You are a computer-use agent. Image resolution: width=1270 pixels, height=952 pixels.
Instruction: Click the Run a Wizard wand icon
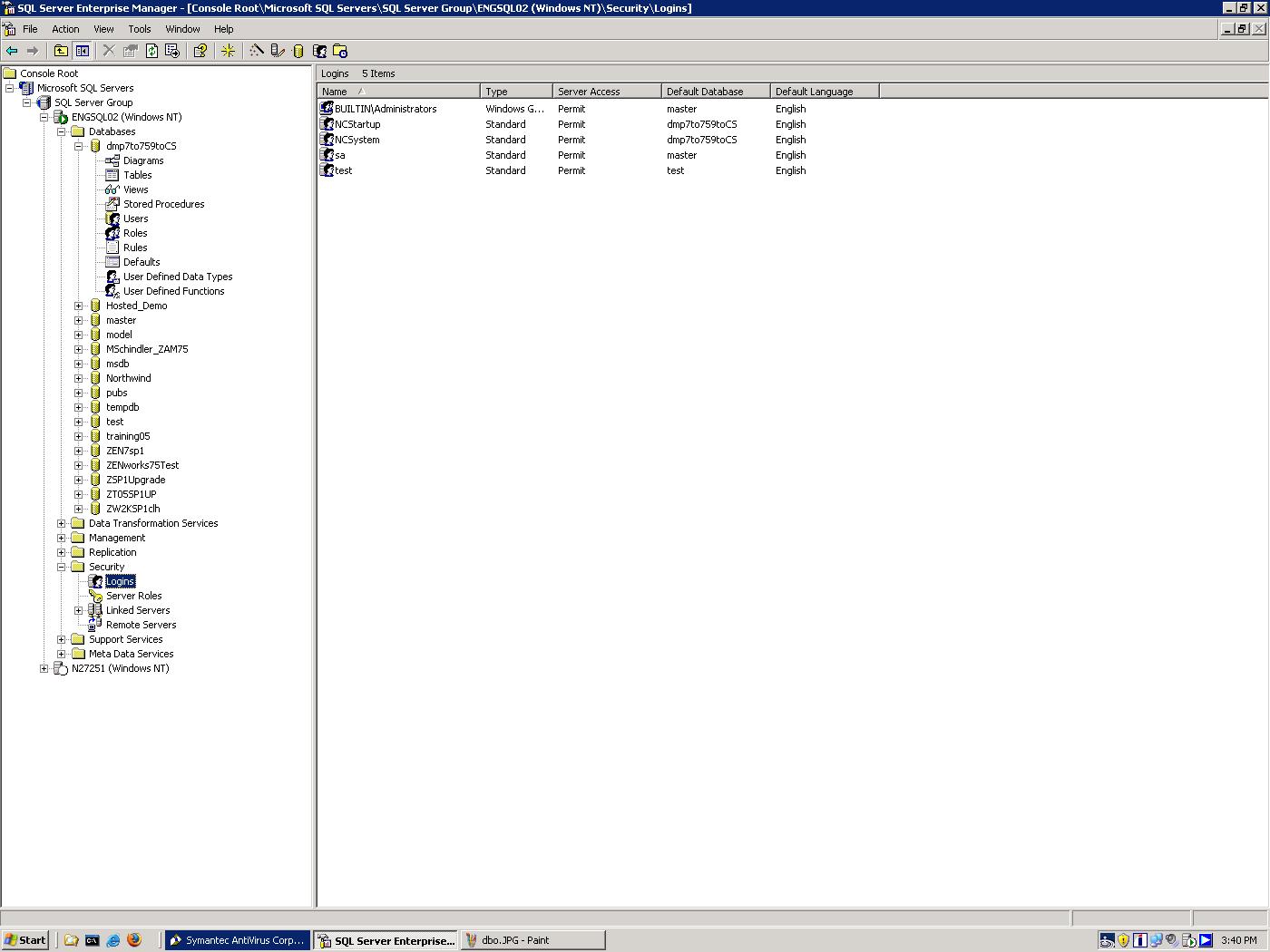(x=257, y=51)
